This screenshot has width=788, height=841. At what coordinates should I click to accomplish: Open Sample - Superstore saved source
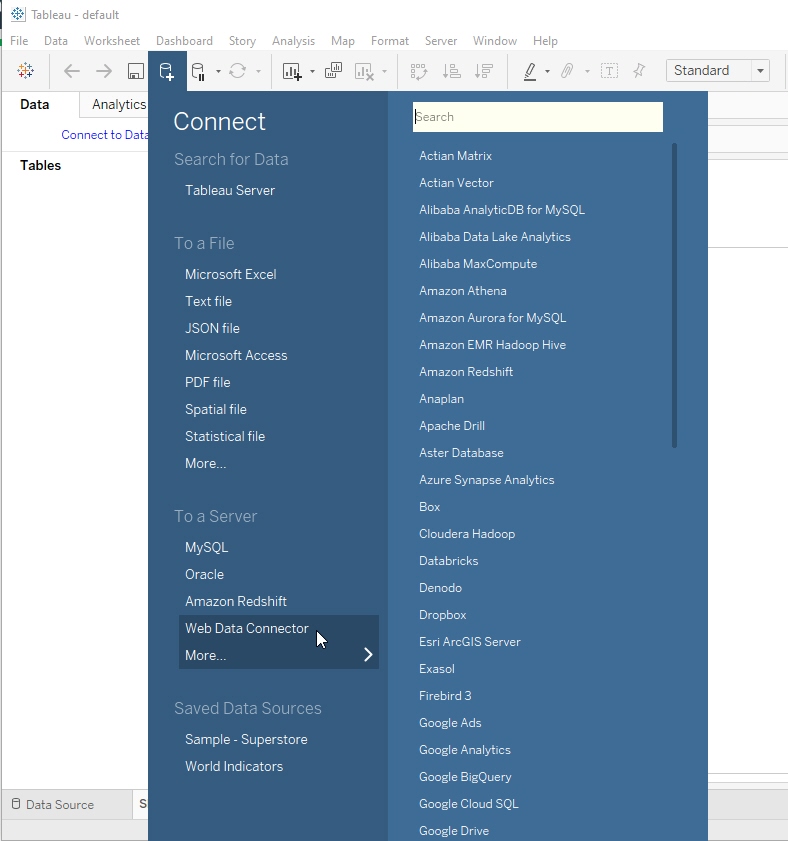click(x=246, y=740)
